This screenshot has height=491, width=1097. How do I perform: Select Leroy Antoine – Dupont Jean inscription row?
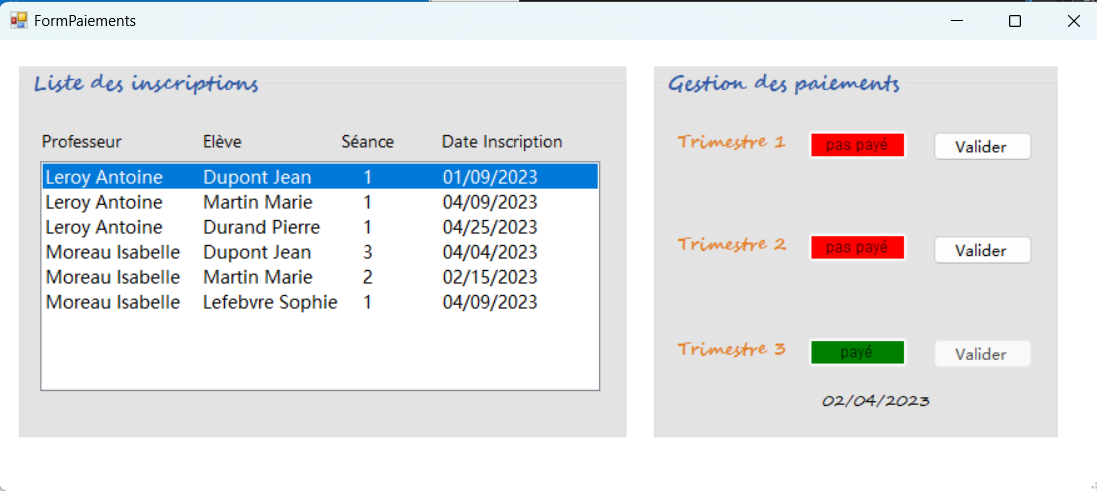(320, 177)
